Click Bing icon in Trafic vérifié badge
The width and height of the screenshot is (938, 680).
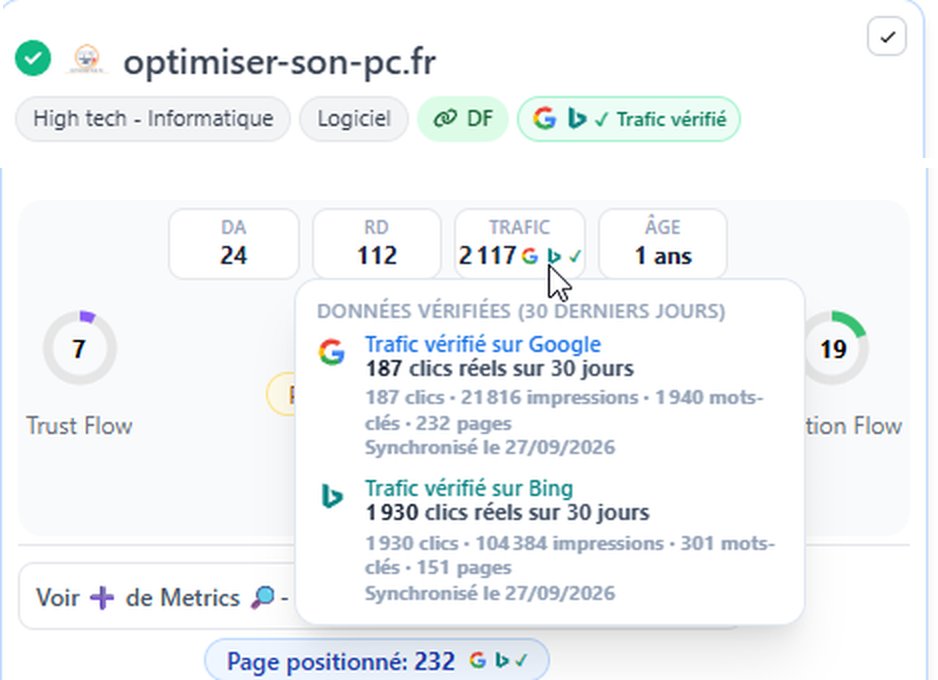[x=575, y=118]
